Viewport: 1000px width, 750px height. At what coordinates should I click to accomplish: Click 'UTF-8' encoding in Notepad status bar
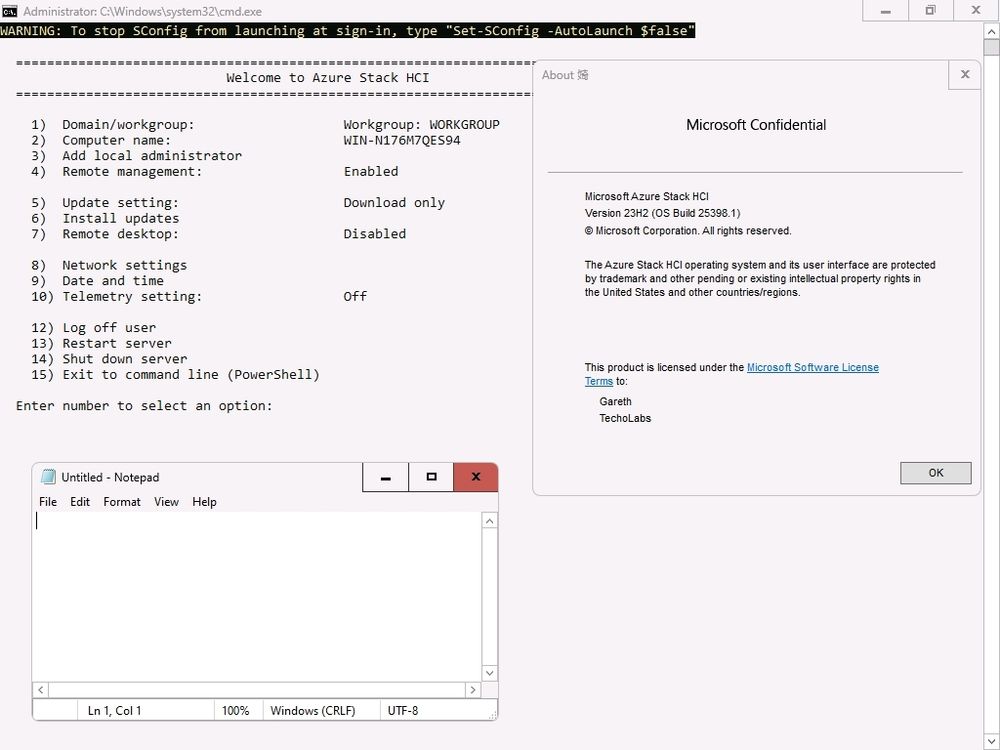click(x=403, y=710)
